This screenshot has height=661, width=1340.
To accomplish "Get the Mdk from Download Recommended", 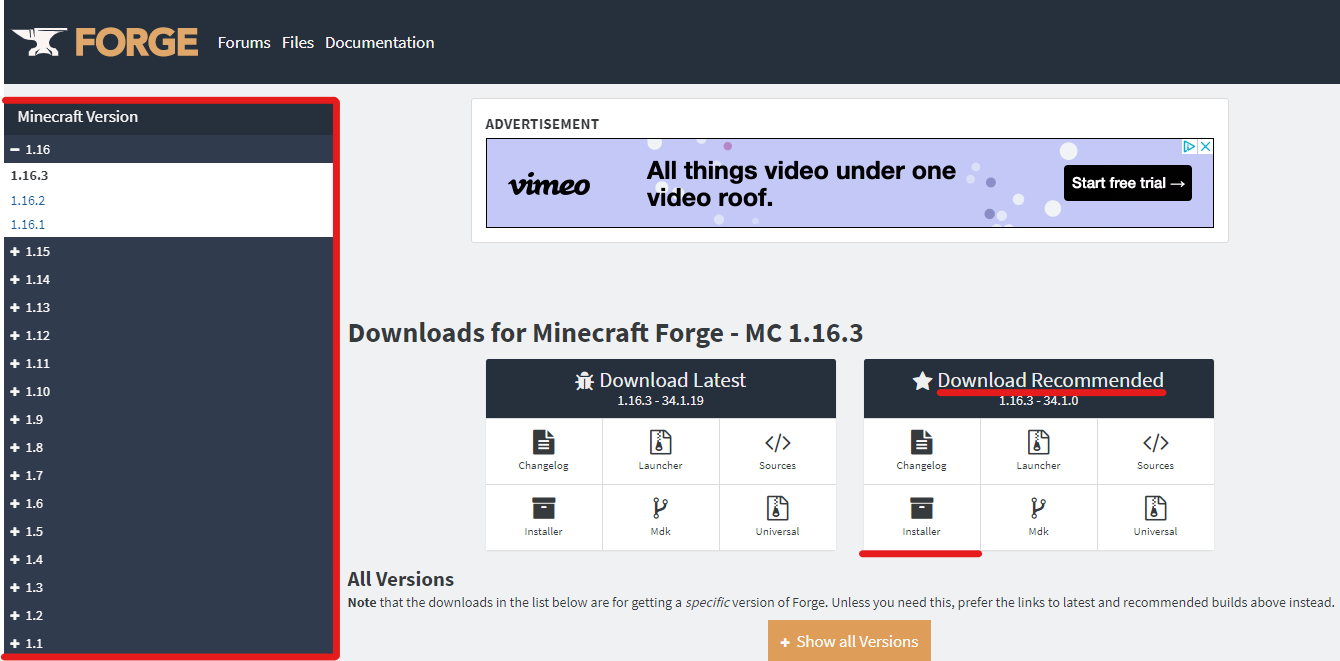I will (1038, 517).
